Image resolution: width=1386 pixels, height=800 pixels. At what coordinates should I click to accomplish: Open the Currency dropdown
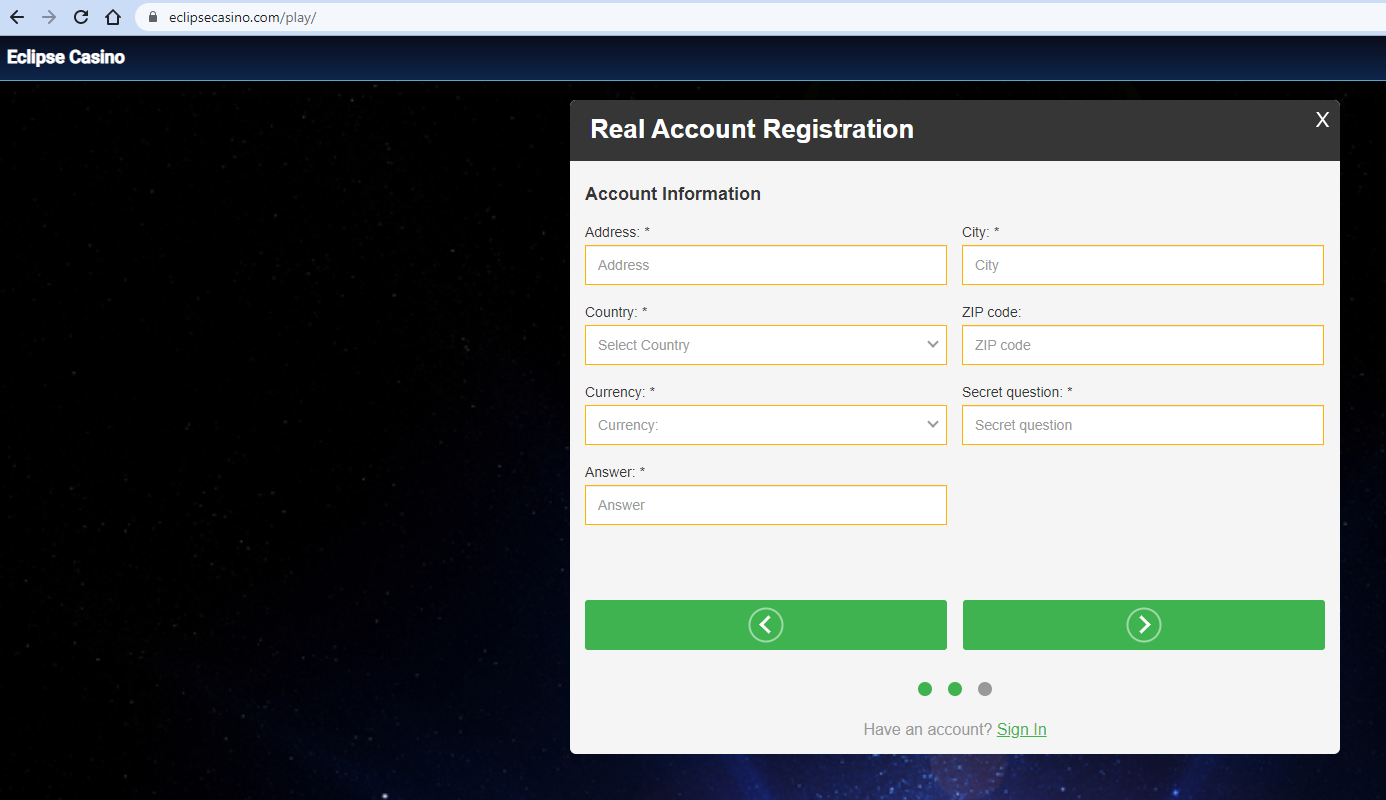[x=765, y=425]
